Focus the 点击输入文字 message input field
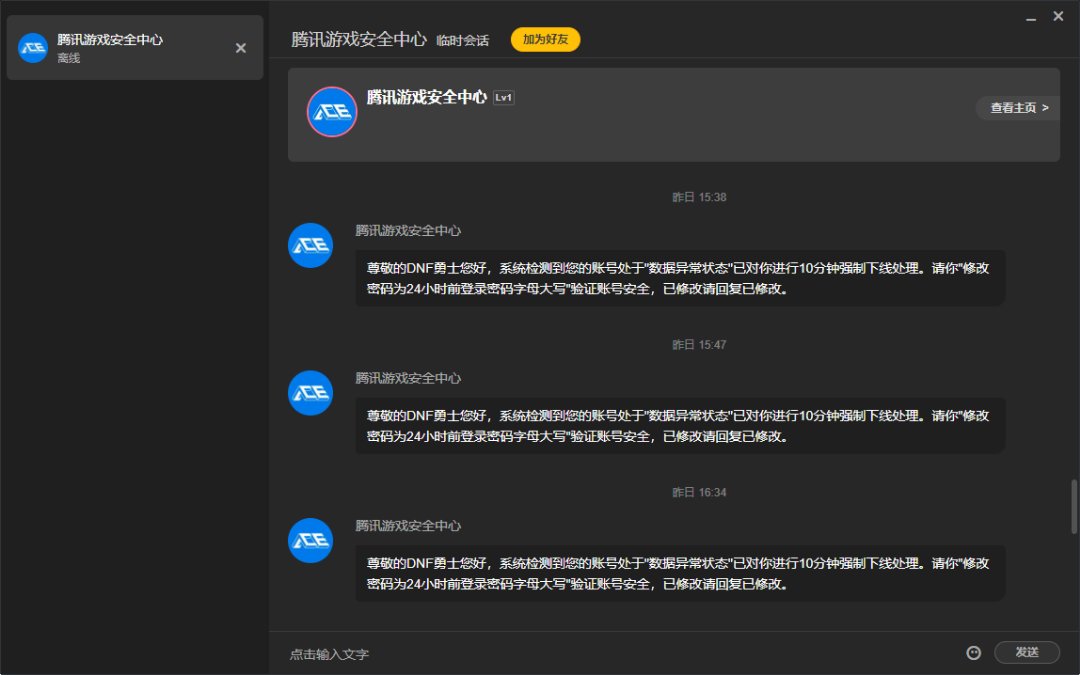This screenshot has height=675, width=1080. [x=620, y=654]
